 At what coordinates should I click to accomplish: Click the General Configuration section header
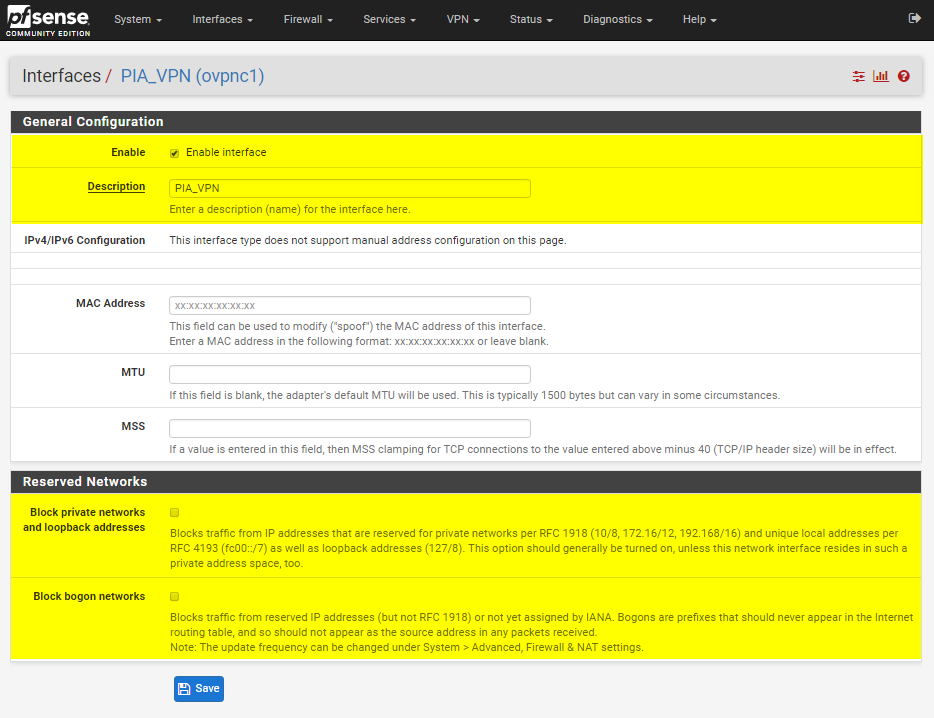click(466, 122)
